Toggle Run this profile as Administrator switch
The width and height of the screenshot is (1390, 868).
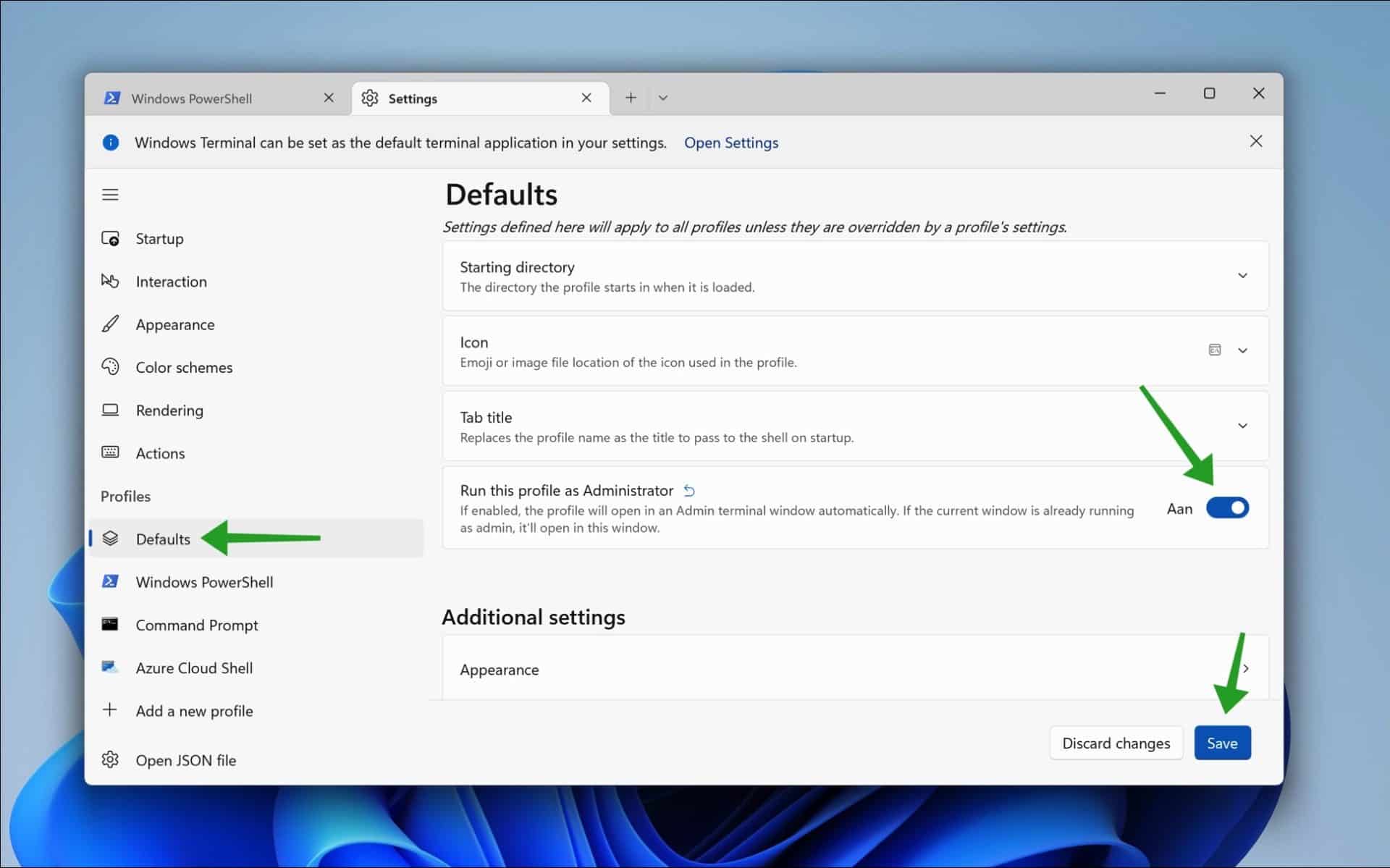click(x=1227, y=508)
